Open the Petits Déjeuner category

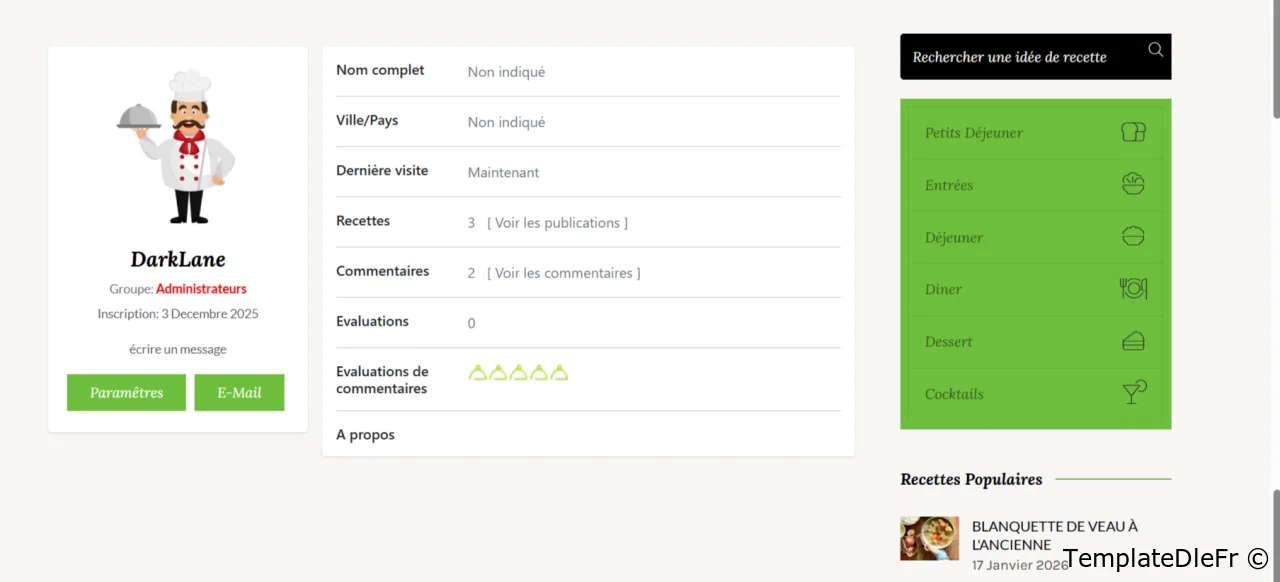[x=973, y=133]
